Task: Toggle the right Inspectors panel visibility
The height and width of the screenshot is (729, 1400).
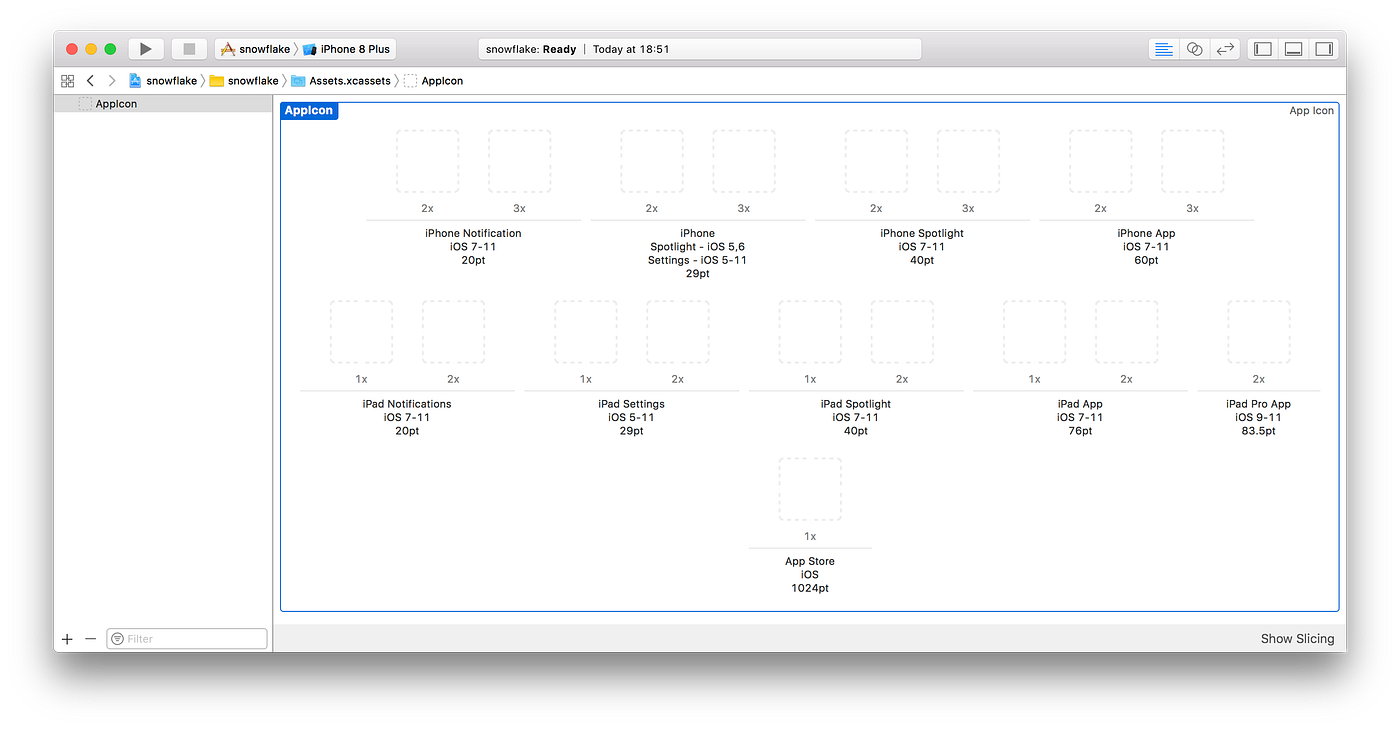Action: tap(1324, 48)
